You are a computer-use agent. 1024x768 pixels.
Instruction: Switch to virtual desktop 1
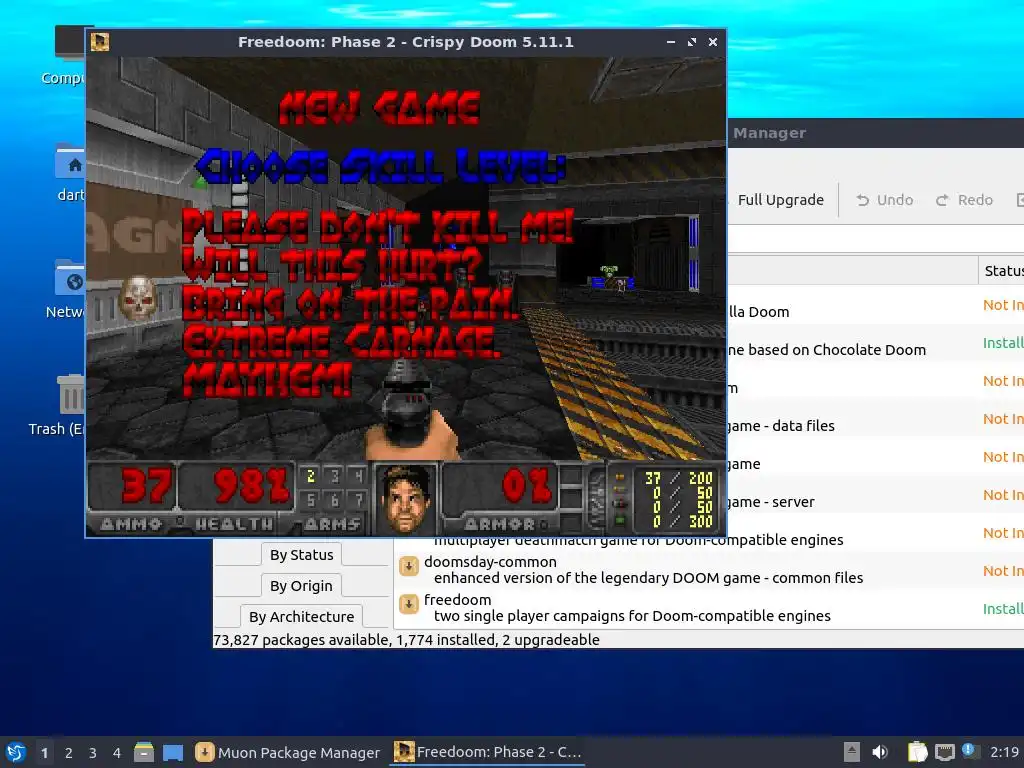pos(44,752)
